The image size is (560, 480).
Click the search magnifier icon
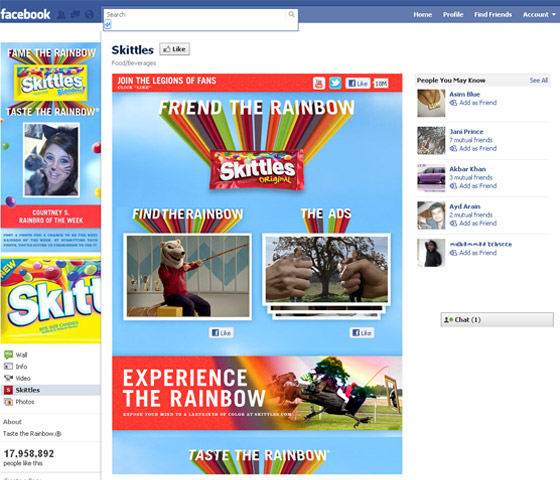(291, 14)
